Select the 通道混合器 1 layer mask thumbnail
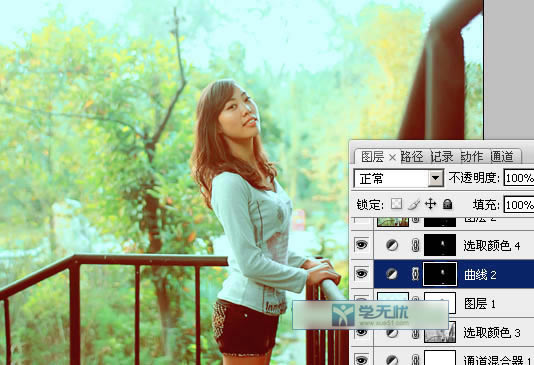 (x=440, y=358)
